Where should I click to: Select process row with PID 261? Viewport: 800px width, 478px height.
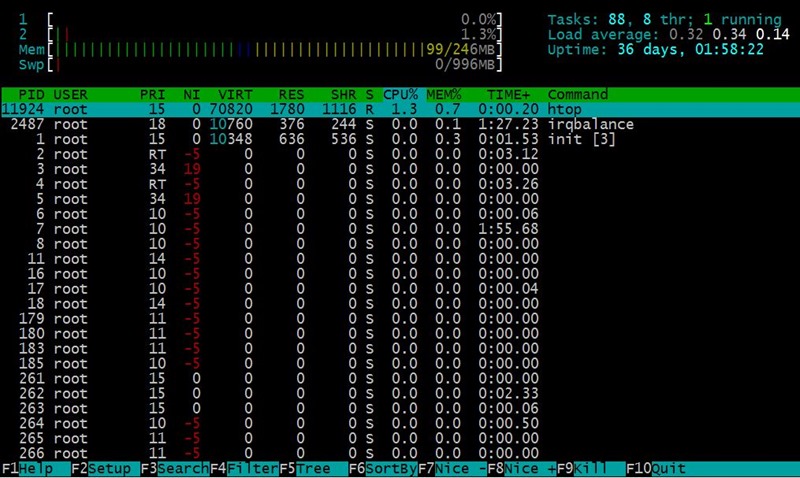(x=400, y=379)
